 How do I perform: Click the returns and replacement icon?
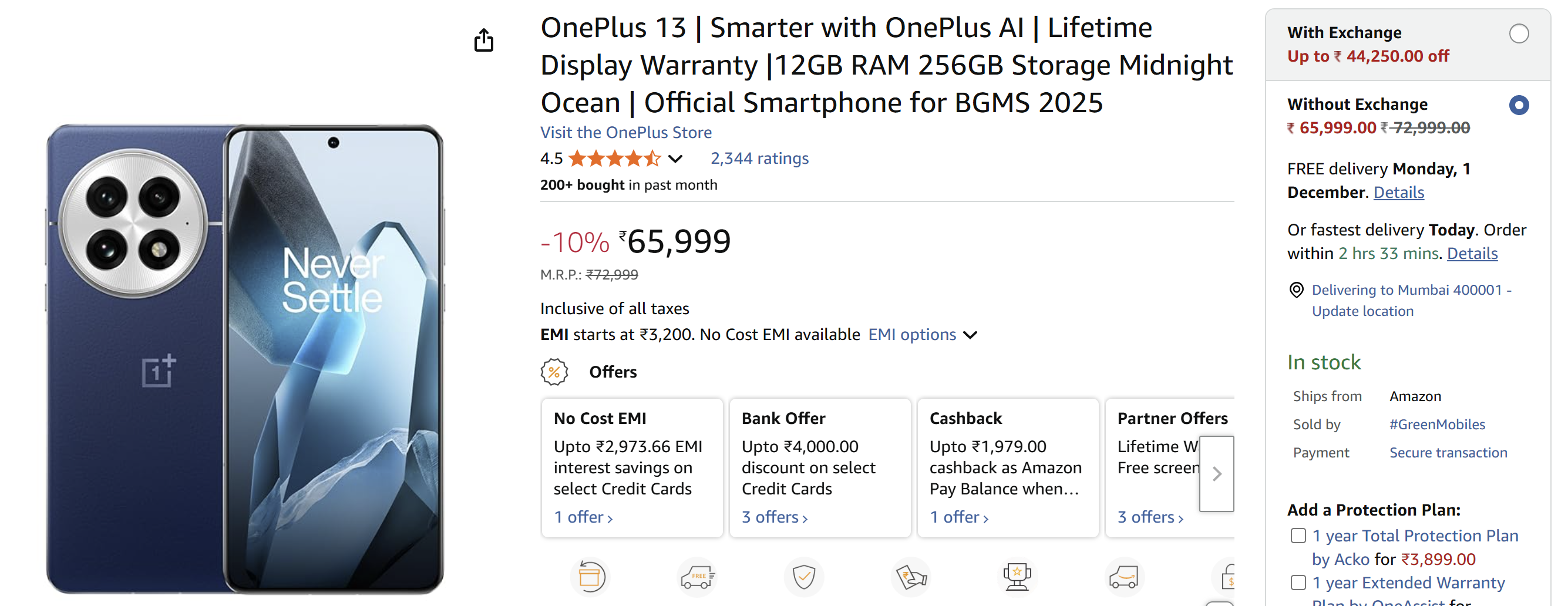tap(590, 577)
